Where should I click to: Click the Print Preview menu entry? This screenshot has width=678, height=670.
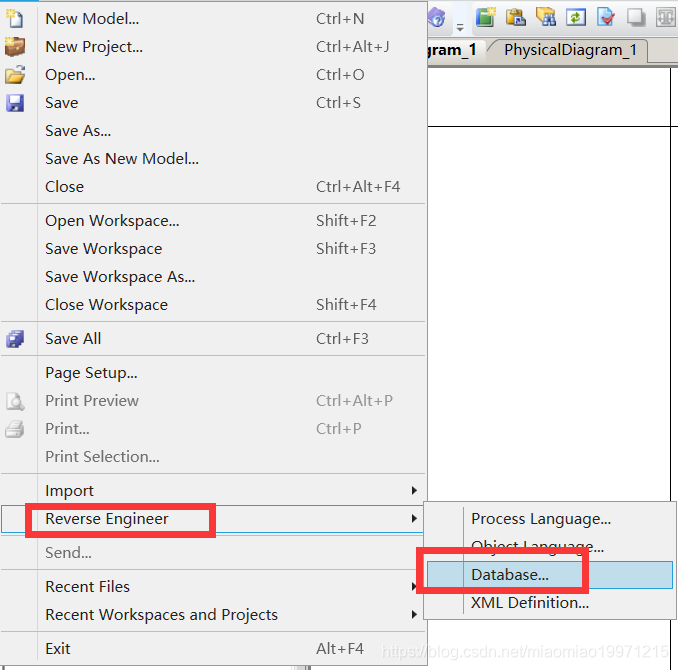tap(214, 401)
